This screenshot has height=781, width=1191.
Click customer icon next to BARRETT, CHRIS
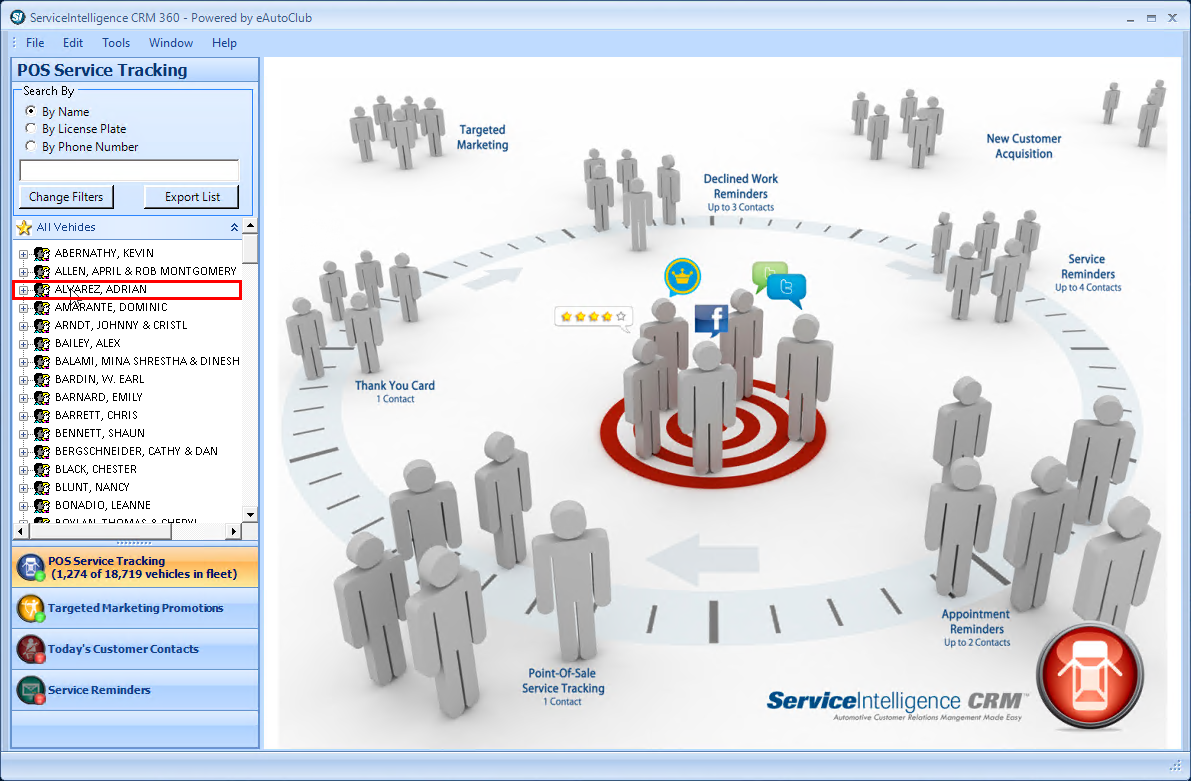tap(42, 416)
